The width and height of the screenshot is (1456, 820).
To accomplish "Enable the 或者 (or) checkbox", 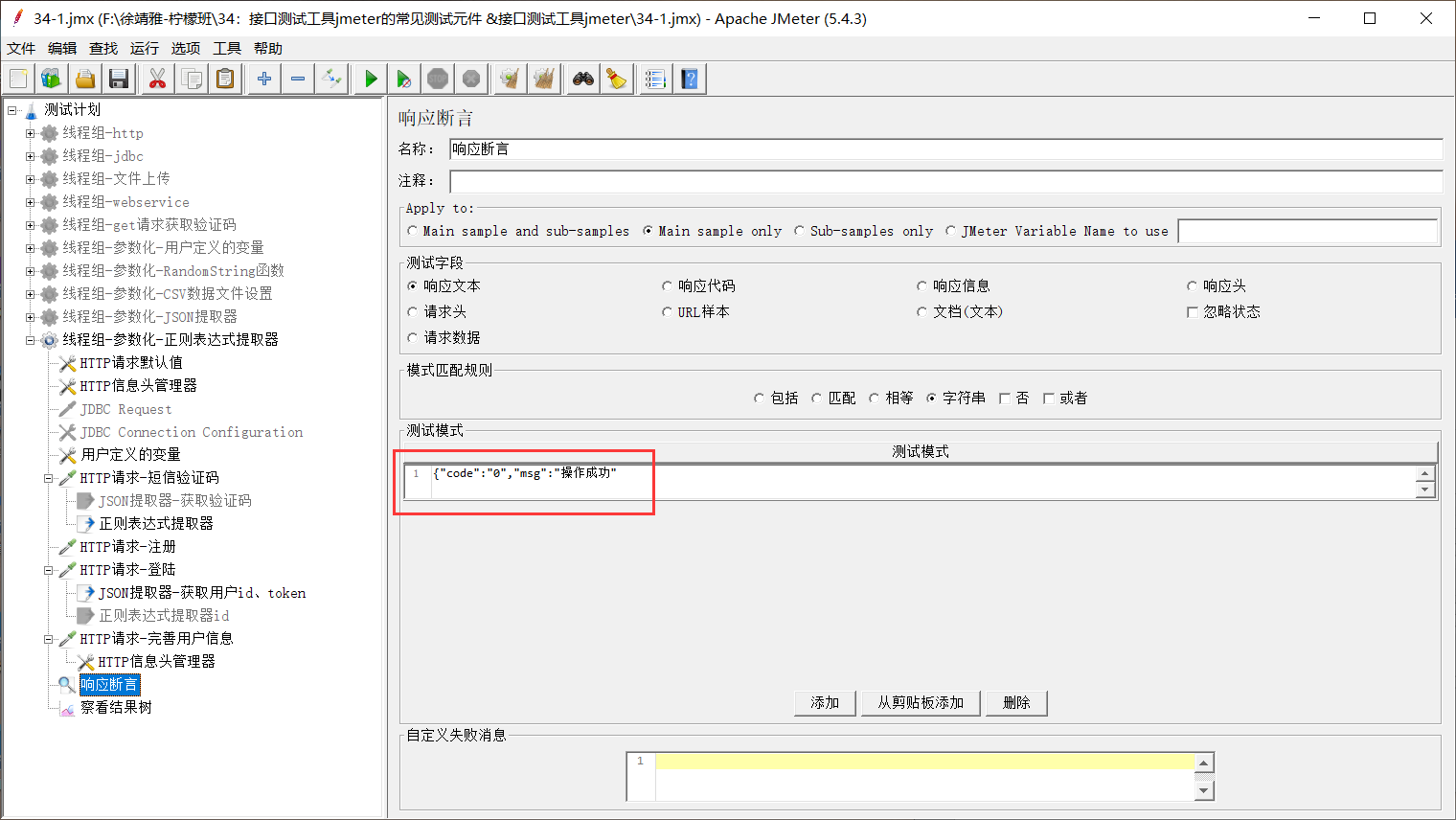I will [1065, 398].
